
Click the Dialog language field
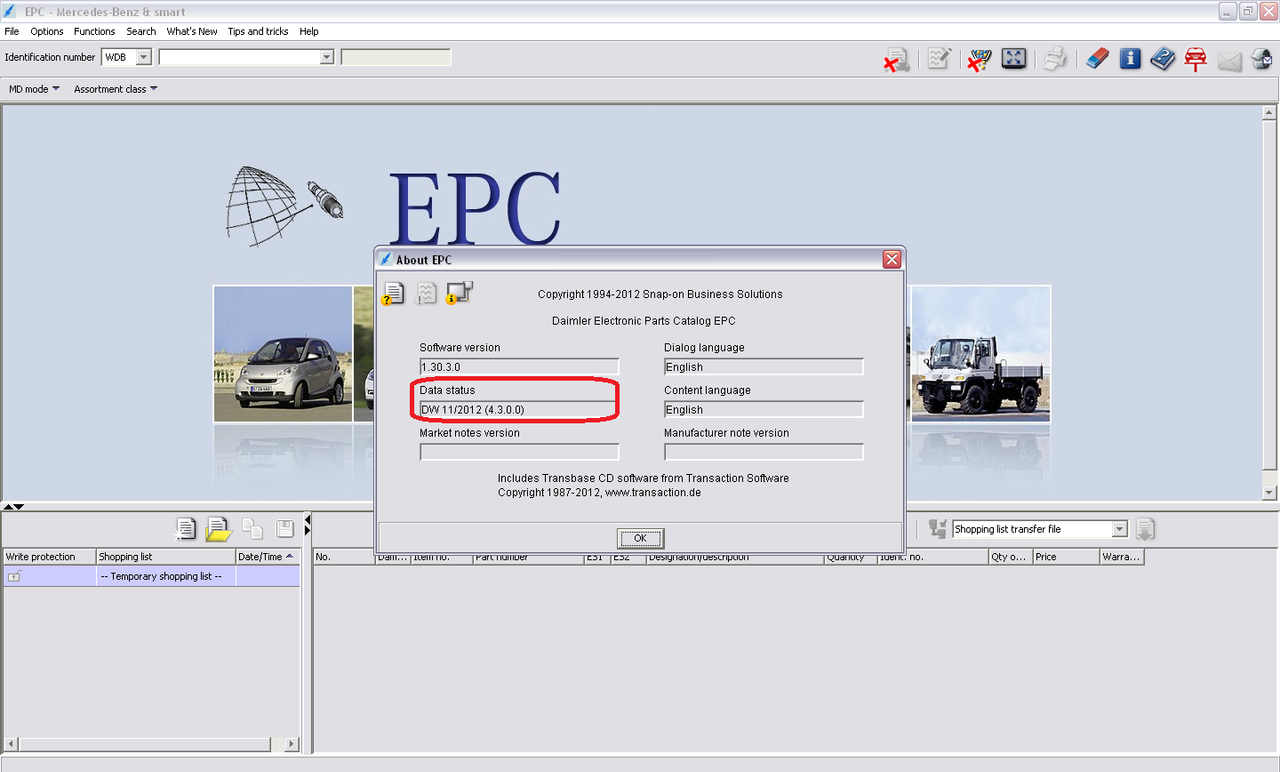[763, 367]
